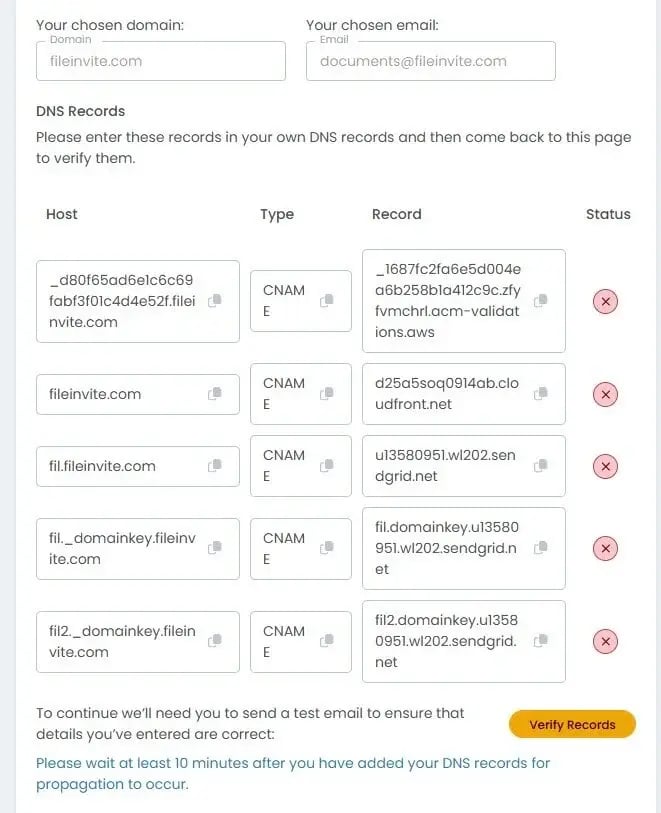The height and width of the screenshot is (813, 661).
Task: Click the DNS propagation wait notice link
Action: pyautogui.click(x=293, y=773)
